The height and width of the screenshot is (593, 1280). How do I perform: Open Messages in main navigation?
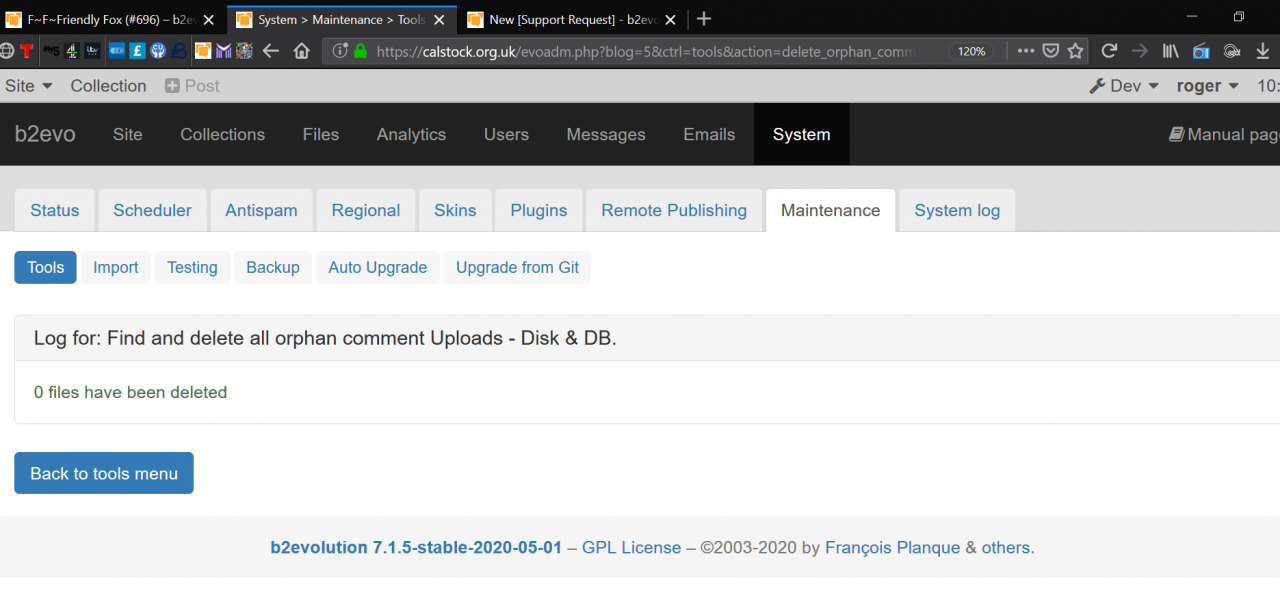point(606,134)
